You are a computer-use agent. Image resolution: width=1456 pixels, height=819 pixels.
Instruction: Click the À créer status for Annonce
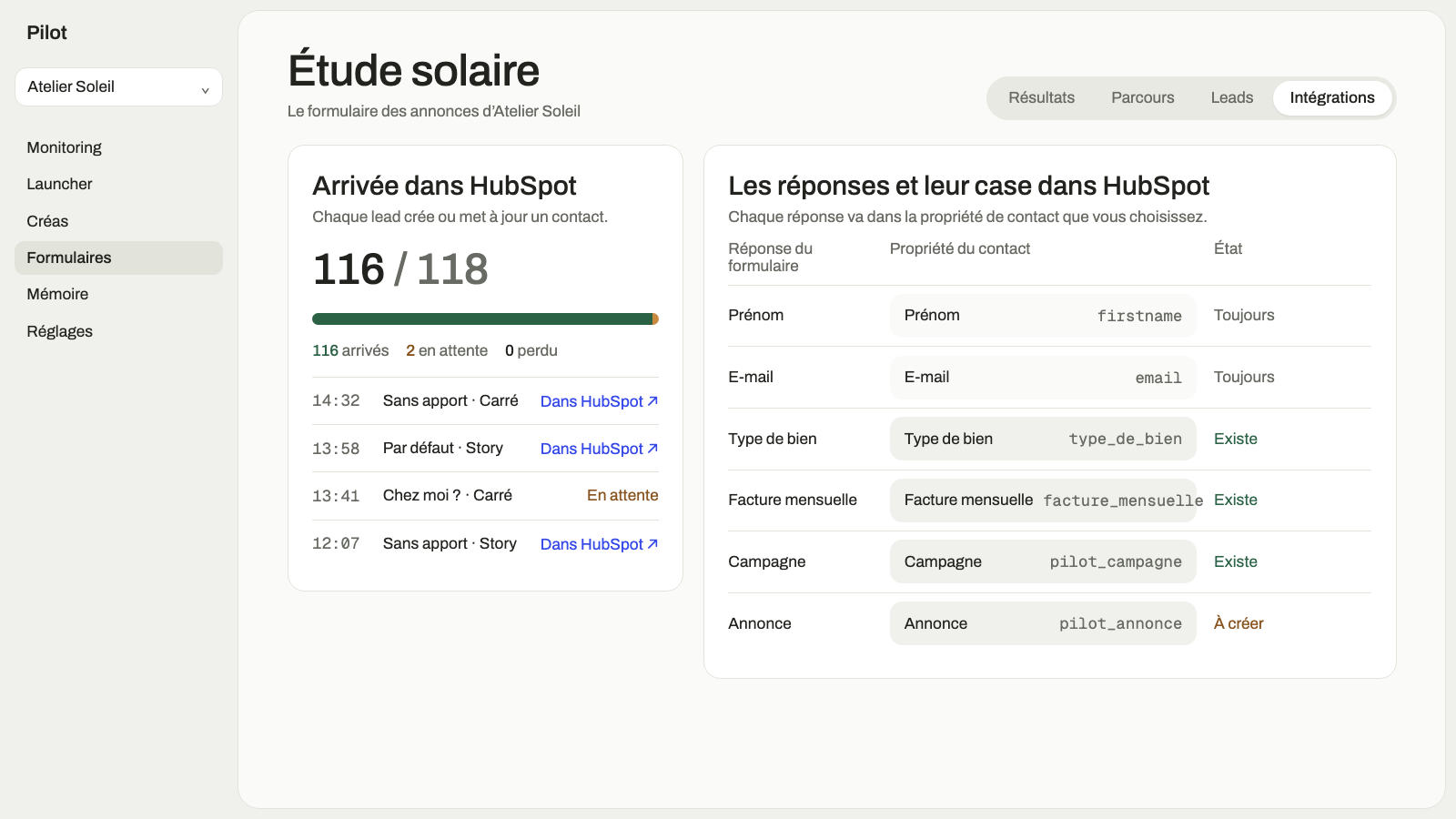click(x=1239, y=623)
